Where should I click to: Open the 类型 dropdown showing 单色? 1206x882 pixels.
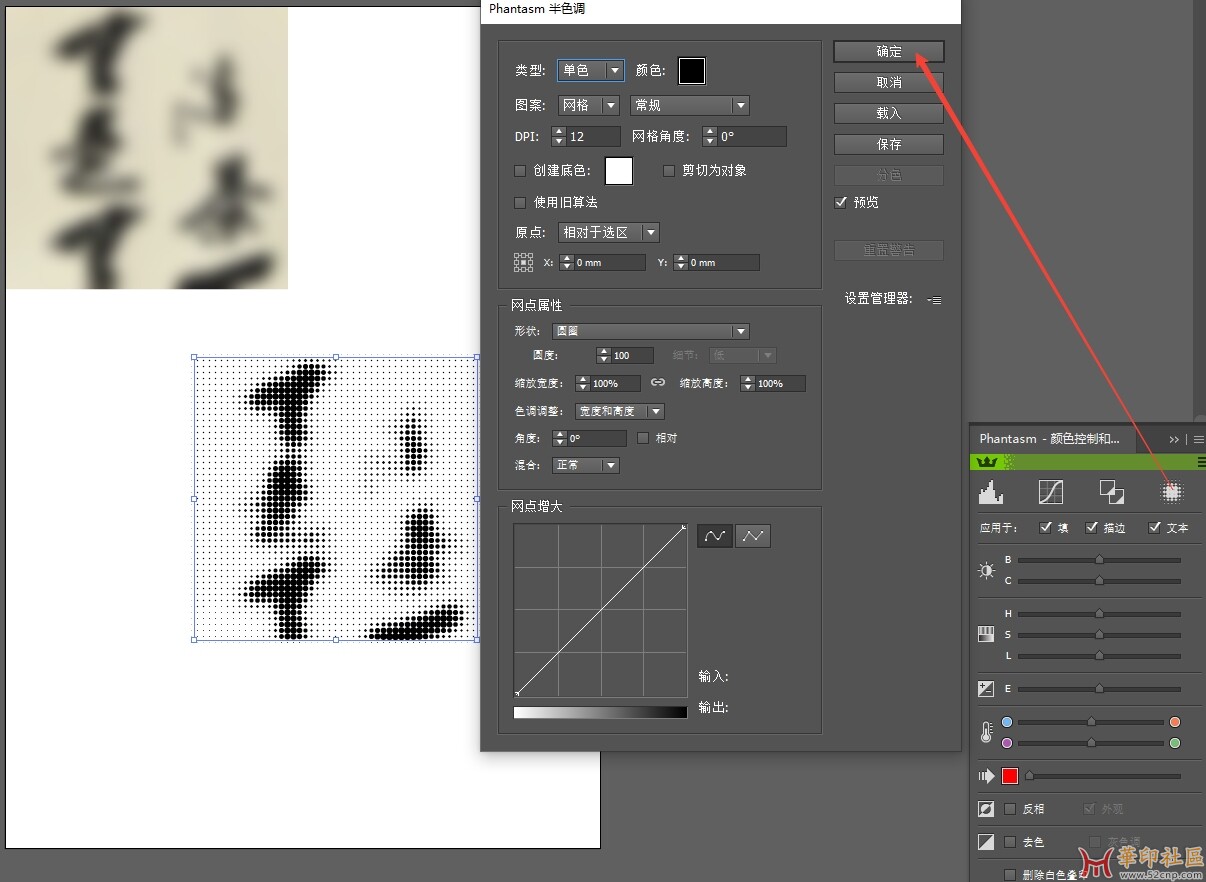point(591,70)
